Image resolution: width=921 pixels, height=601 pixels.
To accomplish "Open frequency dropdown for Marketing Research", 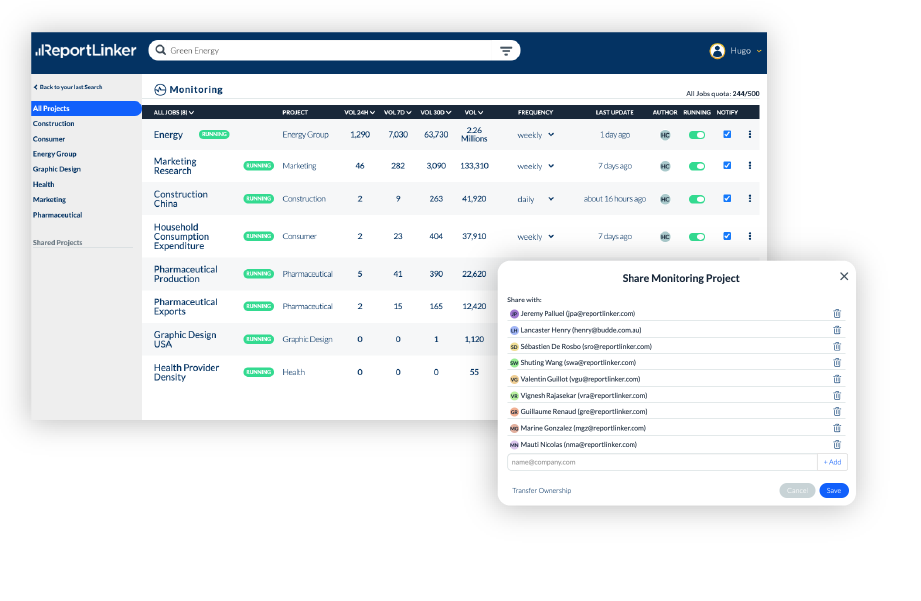I will click(x=536, y=166).
